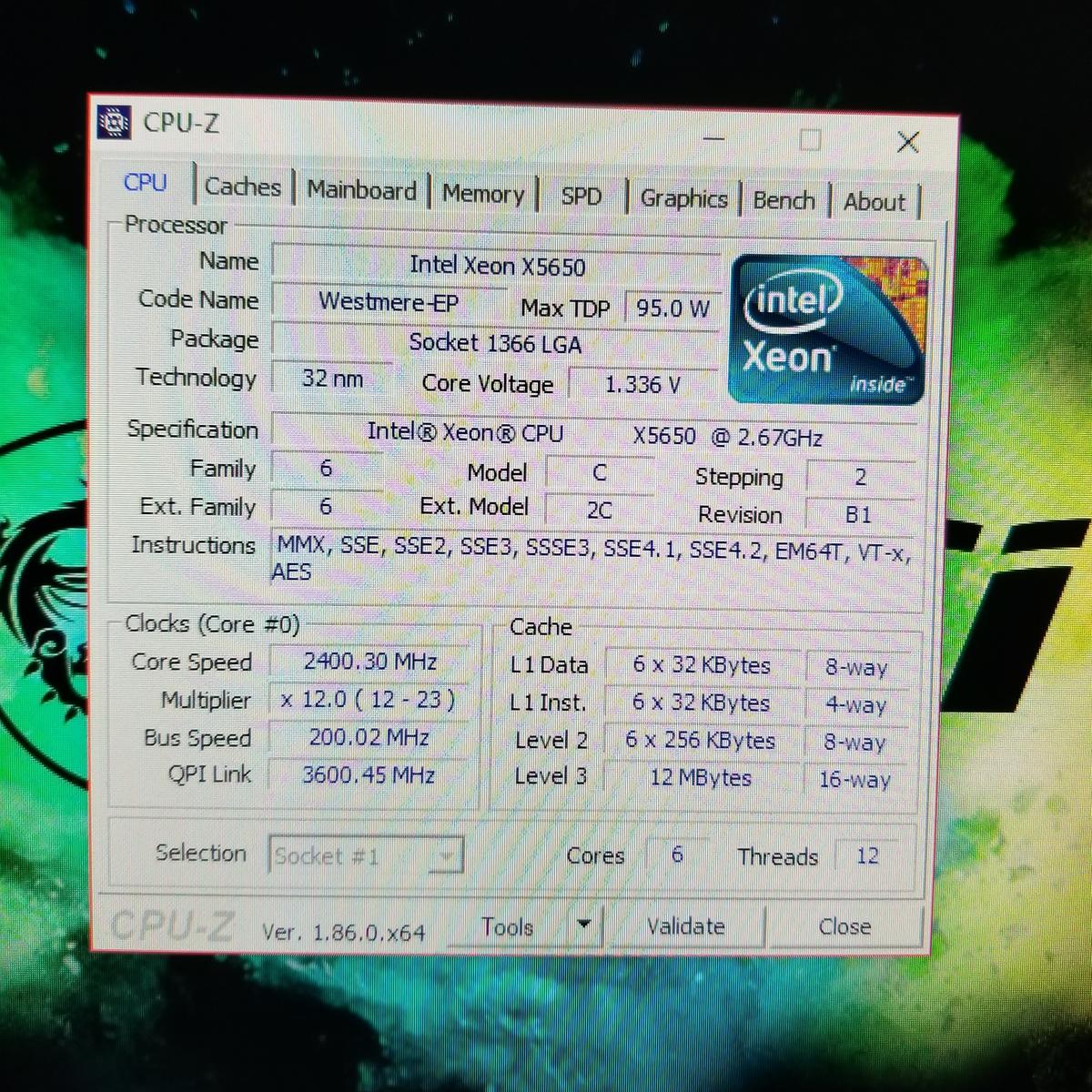Open the Tools button options
The height and width of the screenshot is (1092, 1092).
[507, 926]
